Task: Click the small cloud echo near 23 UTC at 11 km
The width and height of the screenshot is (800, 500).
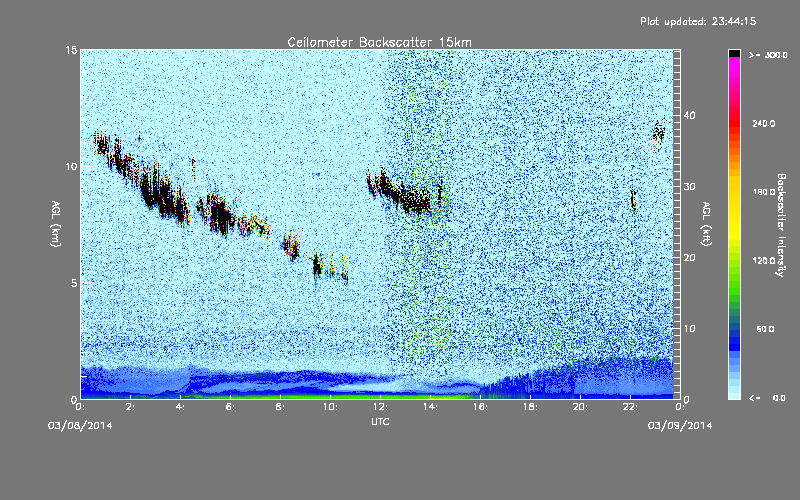Action: pyautogui.click(x=659, y=135)
